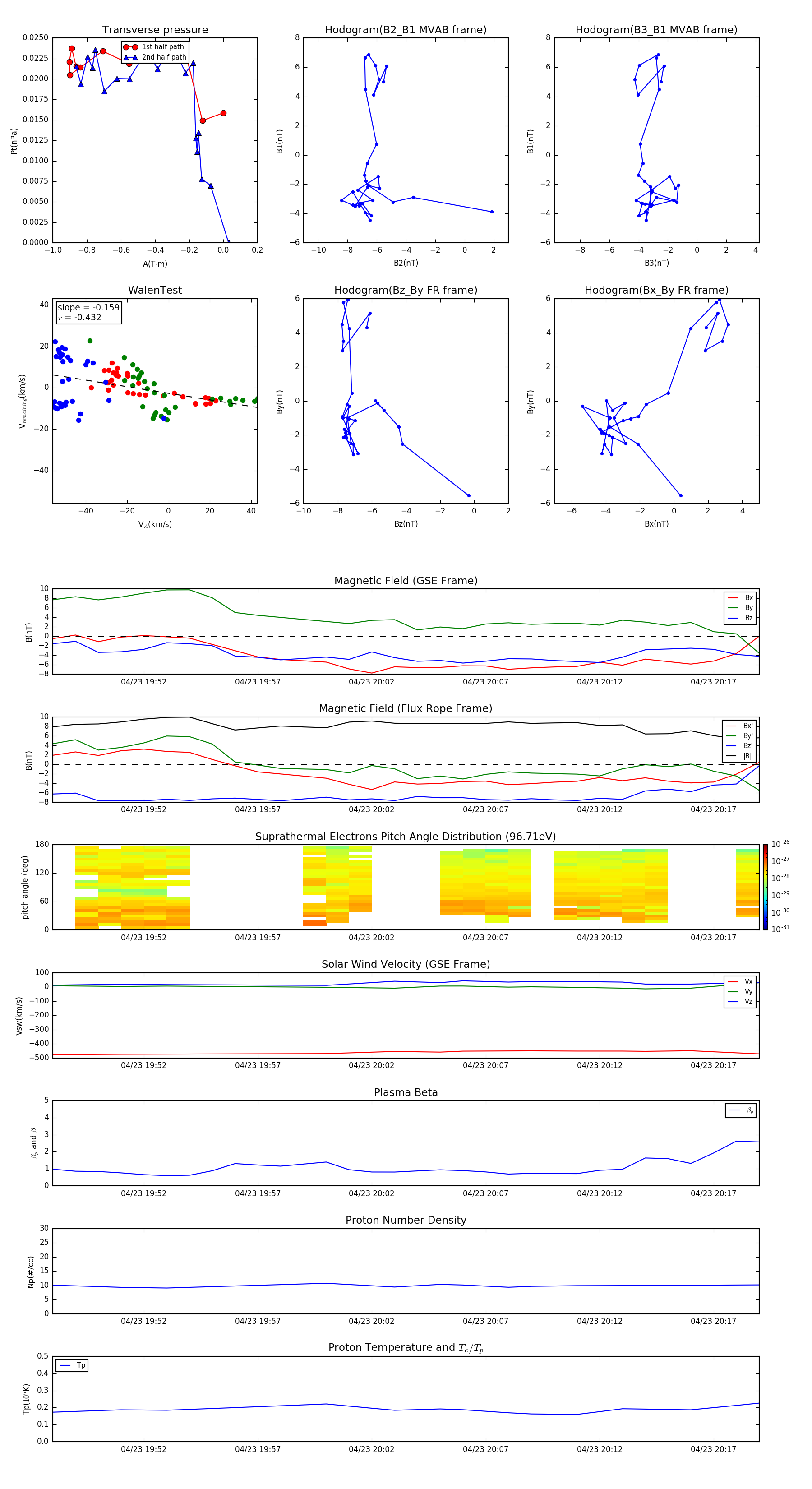Click the "V_A(km/s)" x-axis label

click(x=155, y=524)
